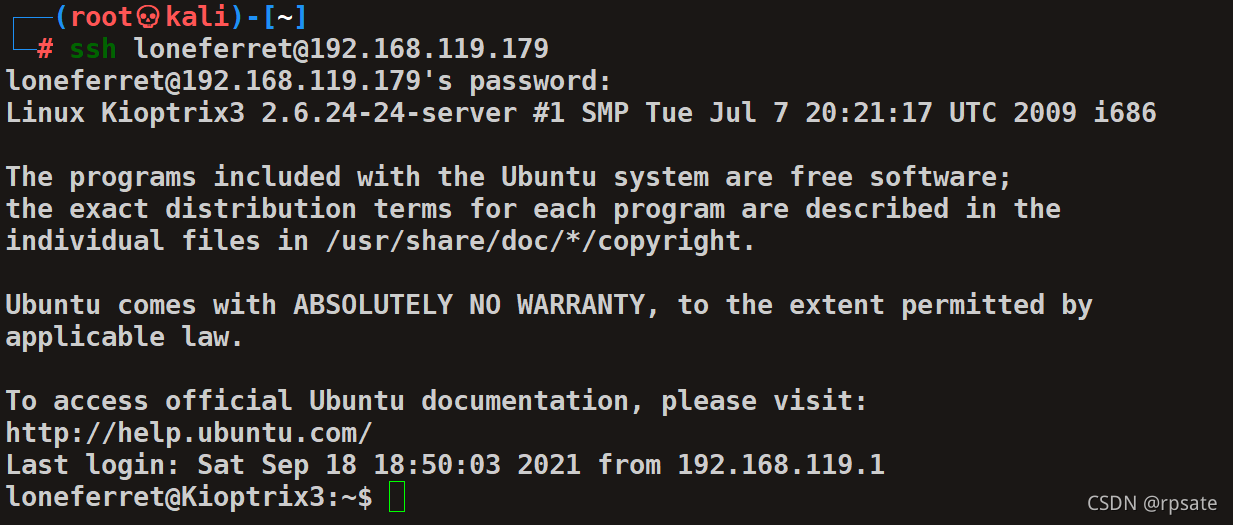Click the loneferret@192.168.119.179 argument text
Viewport: 1233px width, 525px height.
click(x=341, y=49)
